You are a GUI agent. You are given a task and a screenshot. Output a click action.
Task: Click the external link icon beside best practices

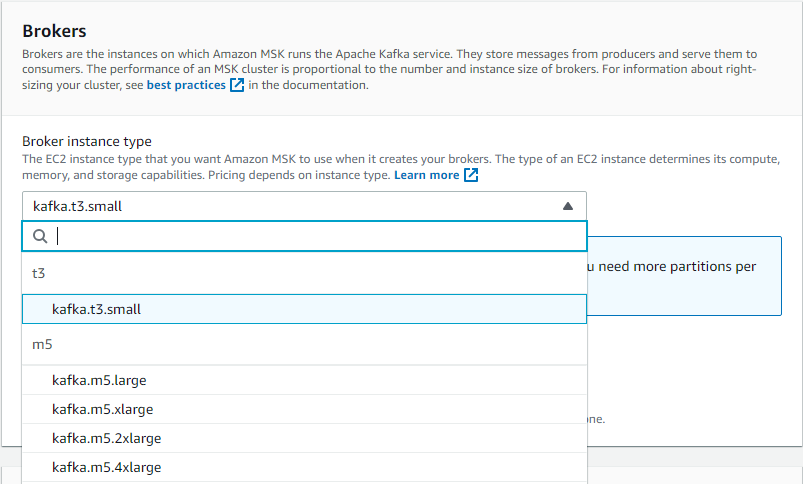237,85
